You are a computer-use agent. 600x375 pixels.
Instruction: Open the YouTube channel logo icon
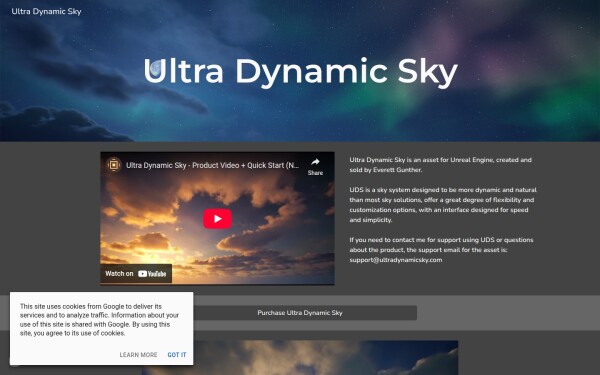[114, 165]
